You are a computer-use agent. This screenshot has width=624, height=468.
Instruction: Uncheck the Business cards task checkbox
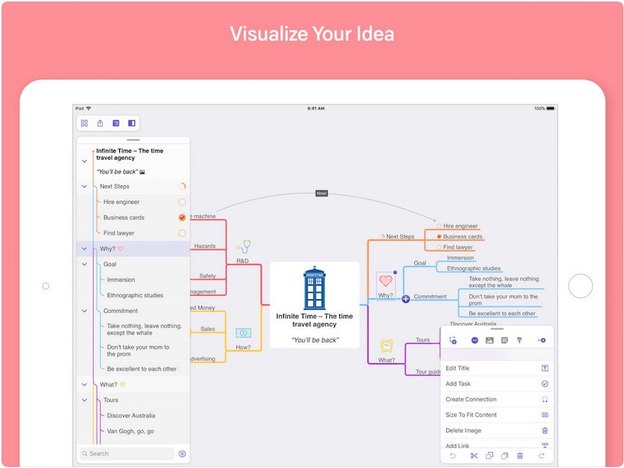pos(182,217)
